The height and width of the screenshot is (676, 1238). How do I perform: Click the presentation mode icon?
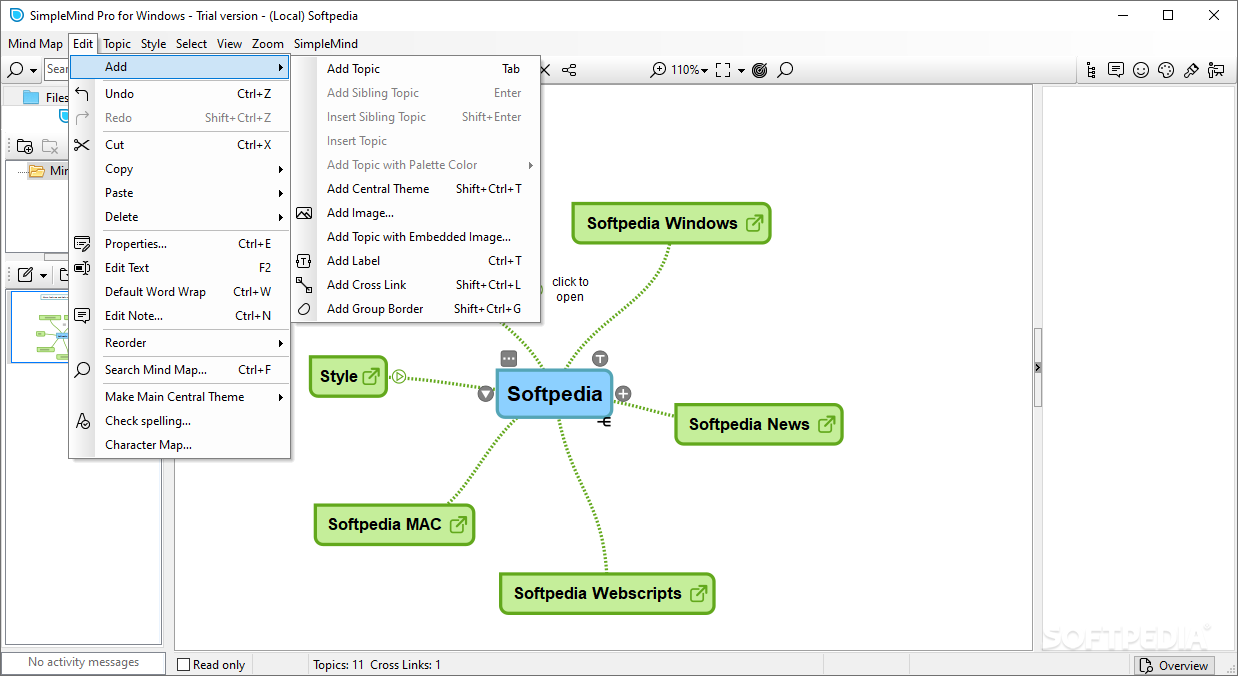[x=1216, y=70]
